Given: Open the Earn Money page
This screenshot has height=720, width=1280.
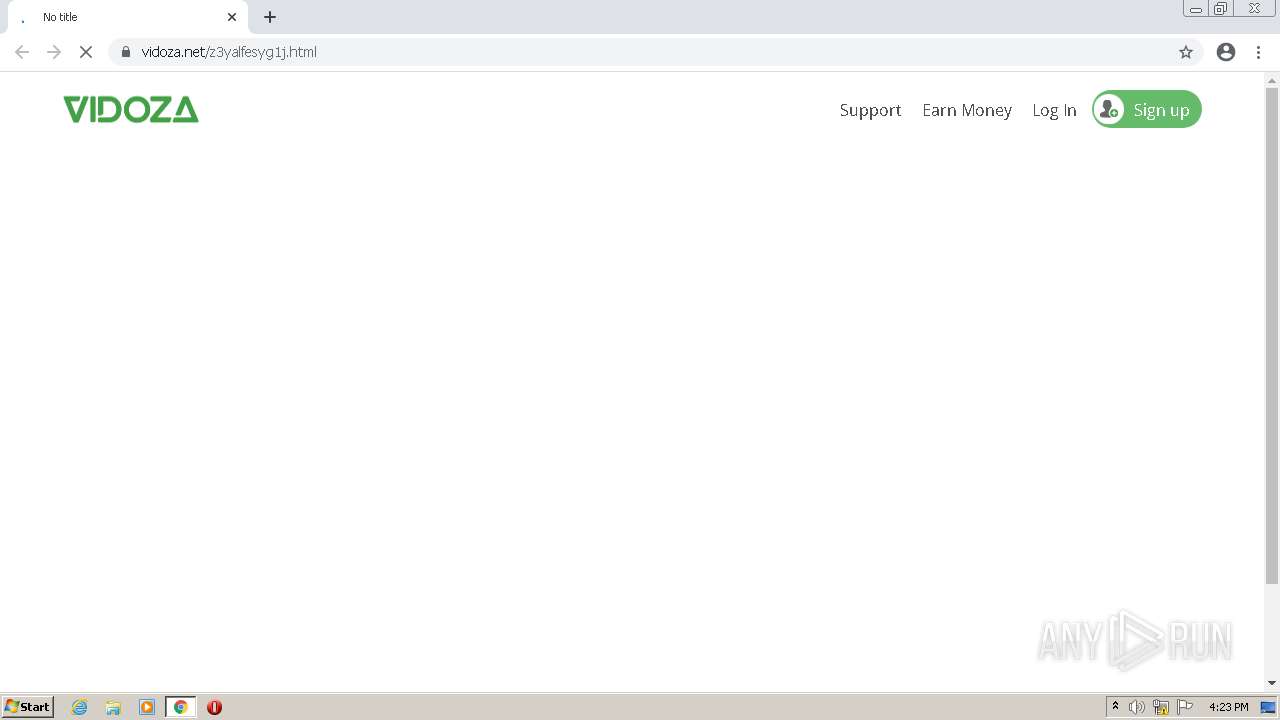Looking at the screenshot, I should point(967,110).
